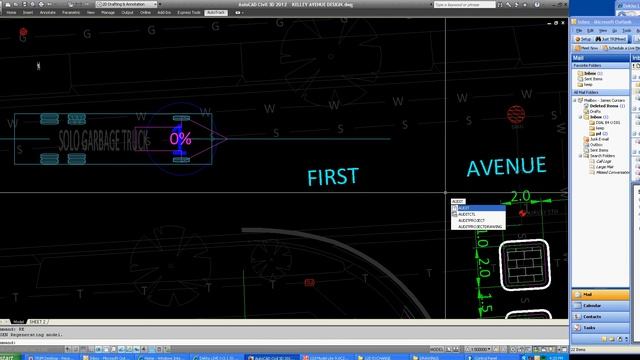Open Sent Items under Favorite Folders
Image resolution: width=640 pixels, height=360 pixels.
click(x=590, y=79)
